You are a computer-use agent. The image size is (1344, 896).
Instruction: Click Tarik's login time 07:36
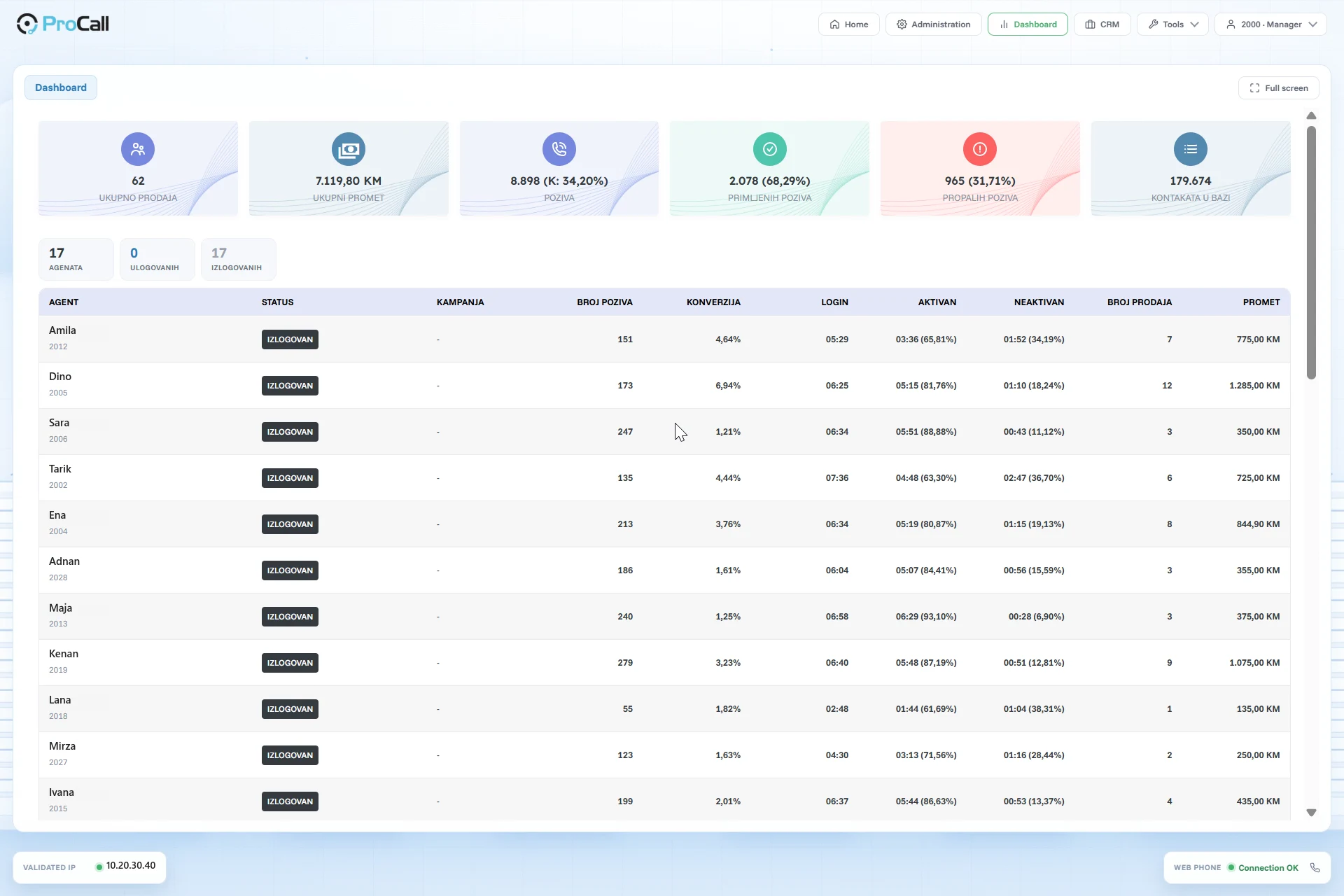[x=837, y=478]
